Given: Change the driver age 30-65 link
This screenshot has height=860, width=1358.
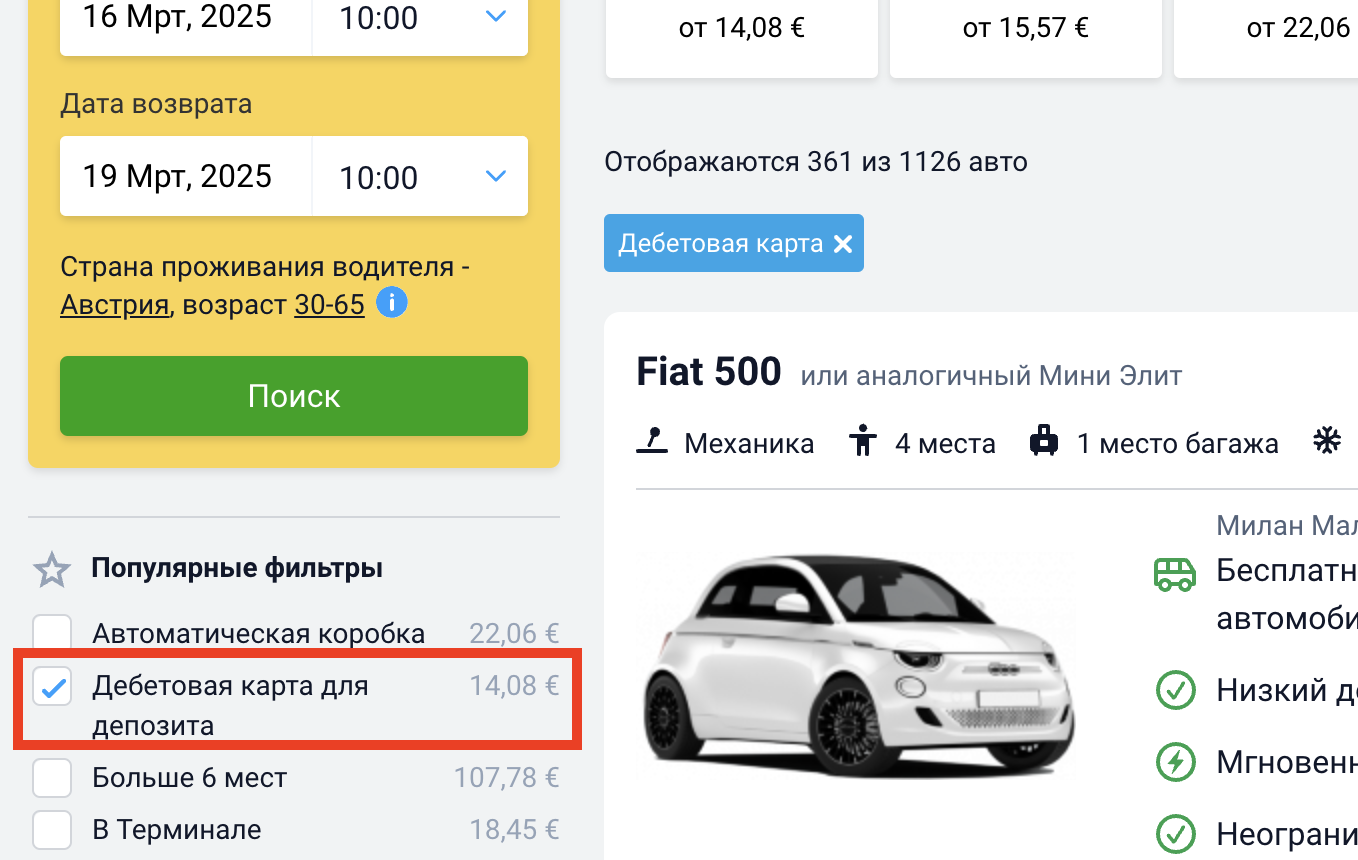Looking at the screenshot, I should pos(329,304).
